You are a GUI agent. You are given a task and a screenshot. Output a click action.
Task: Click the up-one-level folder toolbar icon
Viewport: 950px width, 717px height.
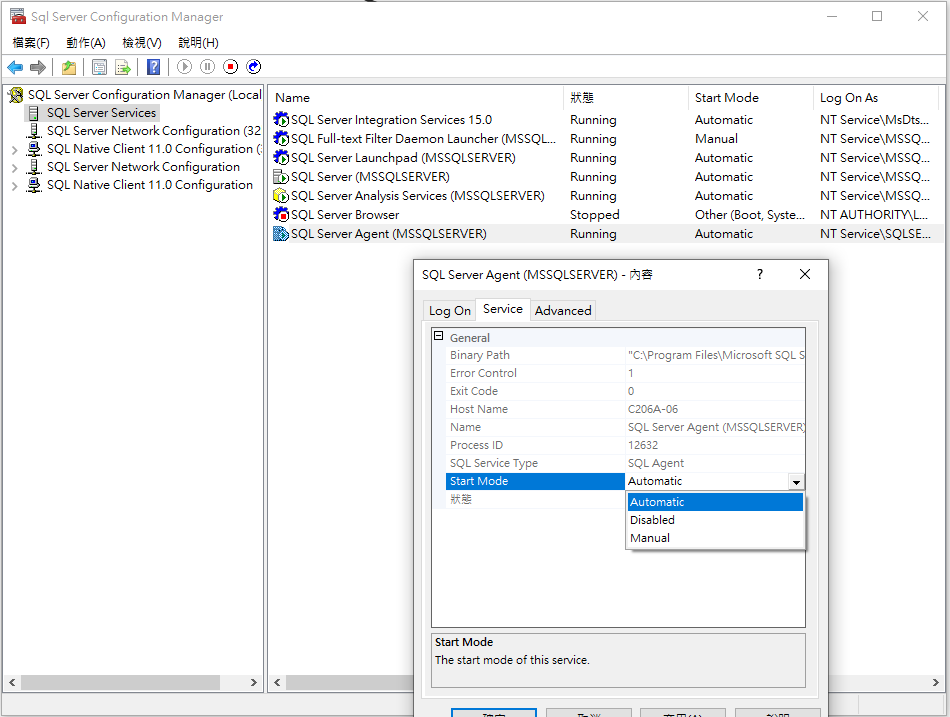pos(67,67)
